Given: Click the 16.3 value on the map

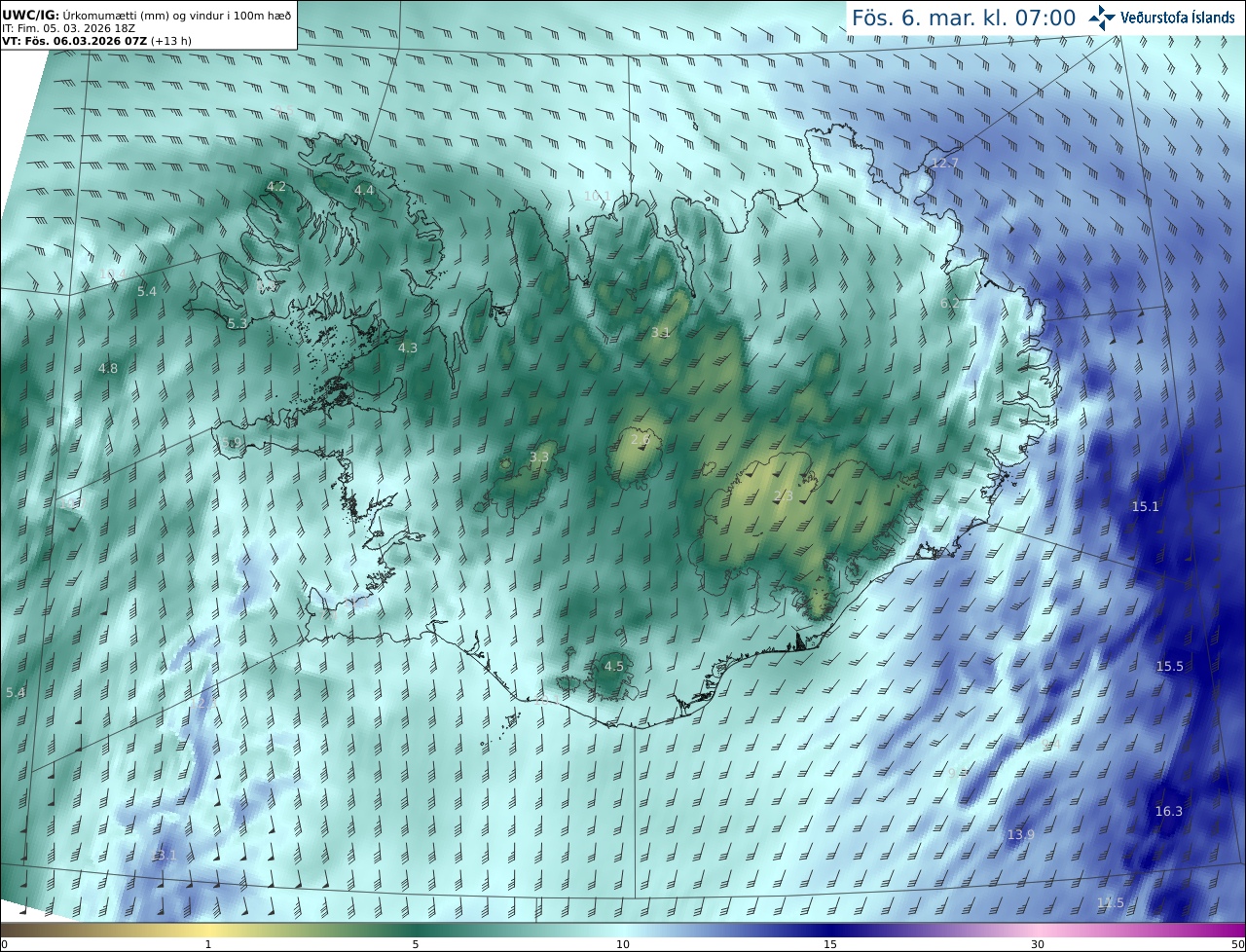Looking at the screenshot, I should (x=1169, y=811).
